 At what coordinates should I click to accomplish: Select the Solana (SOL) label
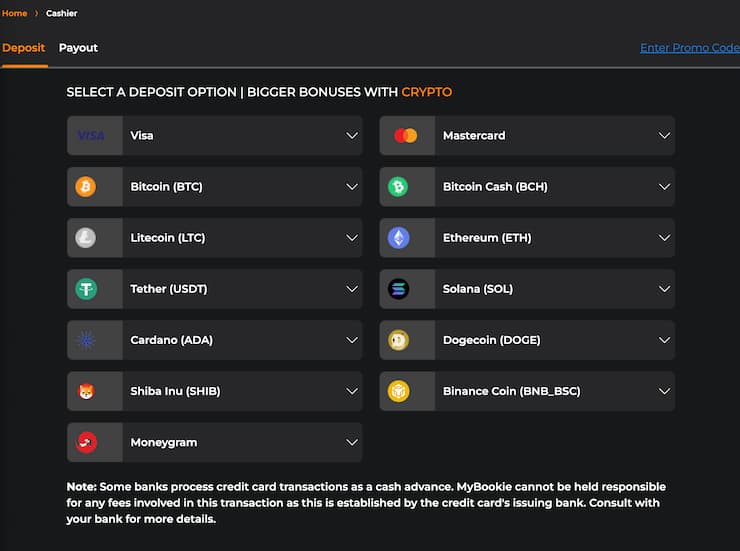tap(478, 289)
